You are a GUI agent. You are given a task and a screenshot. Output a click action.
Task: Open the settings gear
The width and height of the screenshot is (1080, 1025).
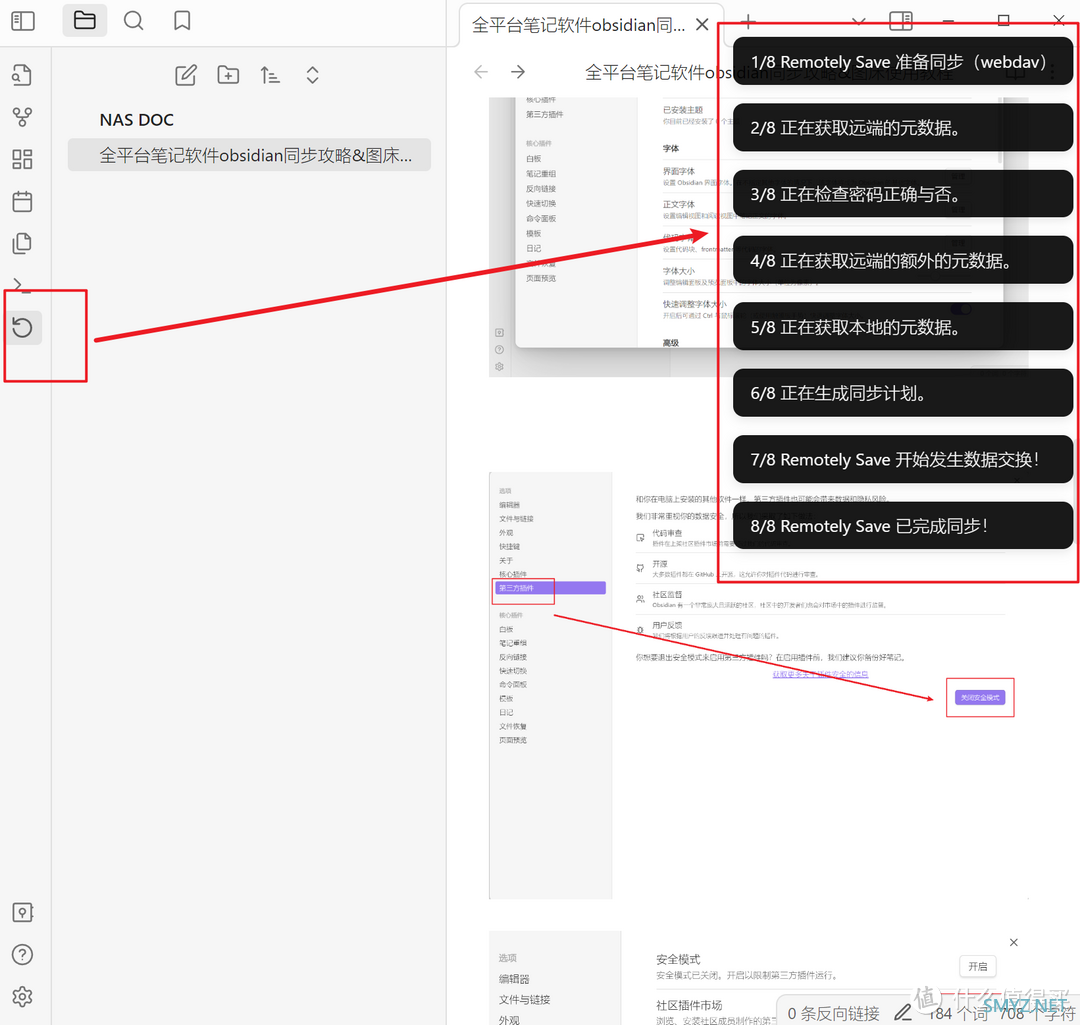22,997
